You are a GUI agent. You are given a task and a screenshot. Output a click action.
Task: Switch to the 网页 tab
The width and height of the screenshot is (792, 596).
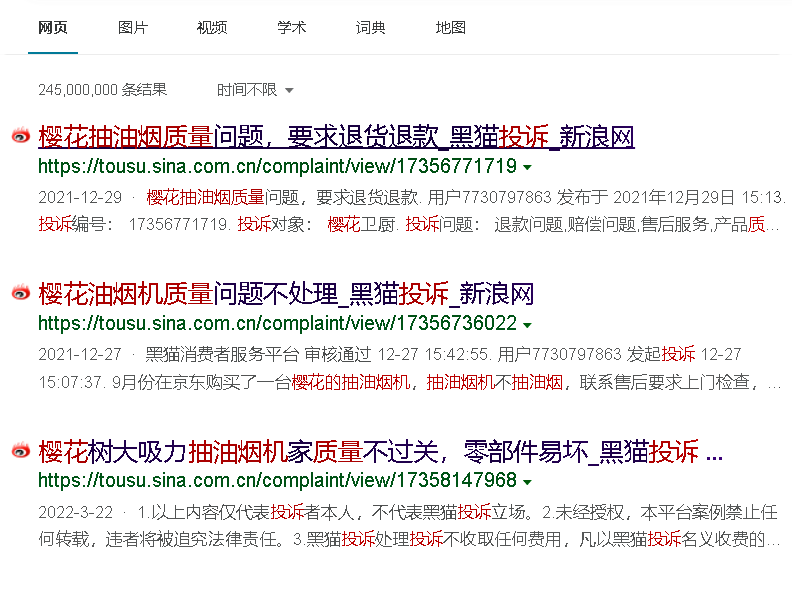53,28
